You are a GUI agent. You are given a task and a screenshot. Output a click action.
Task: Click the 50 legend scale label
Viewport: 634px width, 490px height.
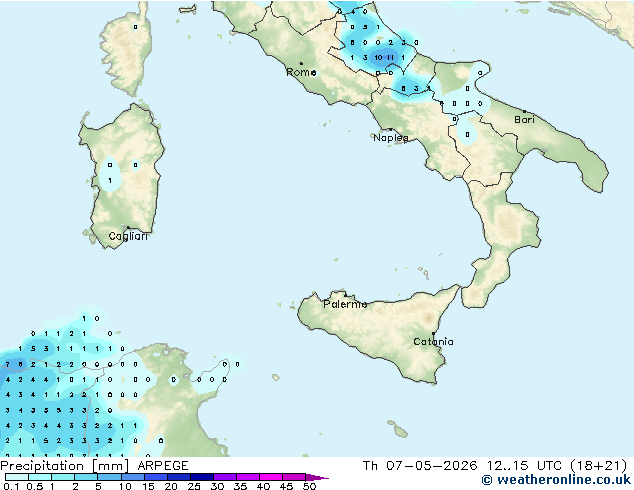[310, 486]
